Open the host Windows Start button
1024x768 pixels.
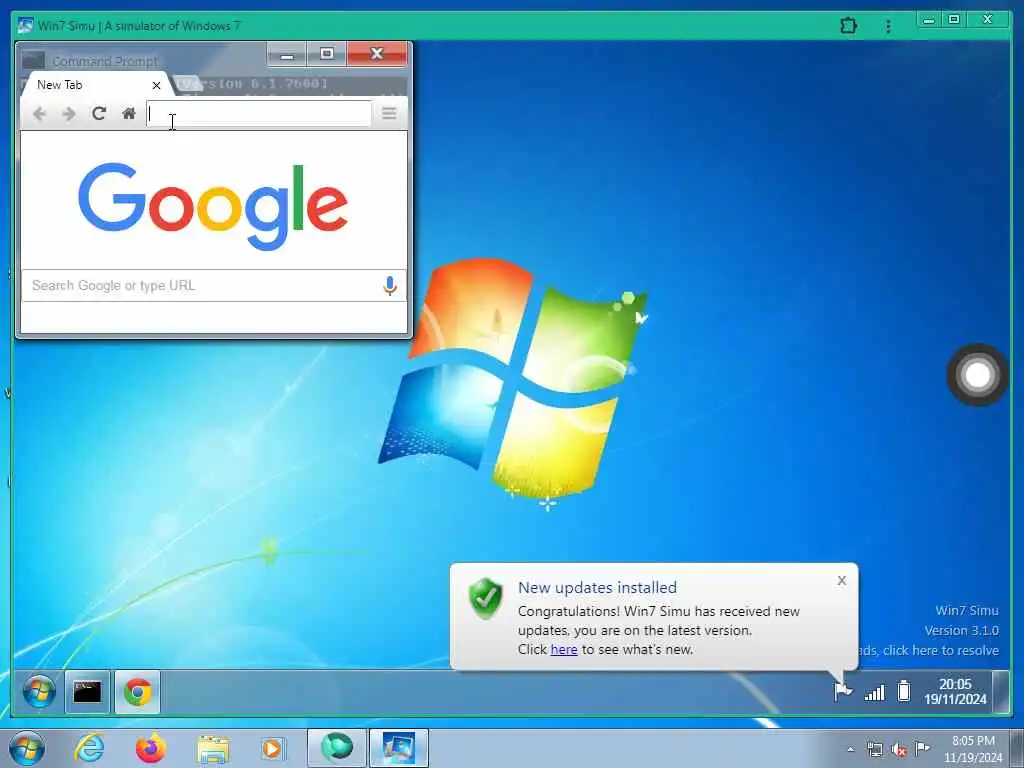[x=27, y=748]
